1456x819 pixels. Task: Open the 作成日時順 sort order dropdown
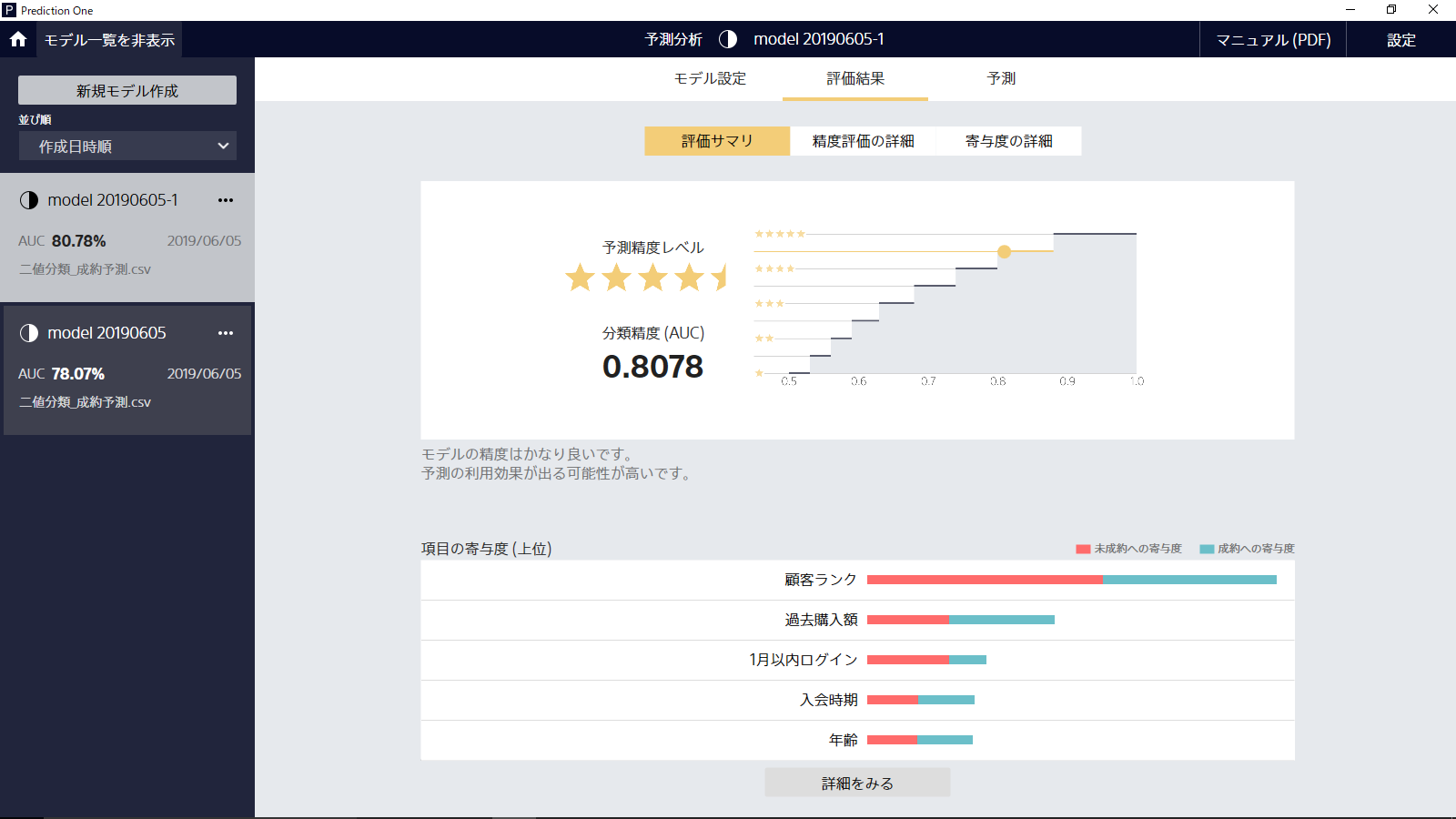pos(127,146)
